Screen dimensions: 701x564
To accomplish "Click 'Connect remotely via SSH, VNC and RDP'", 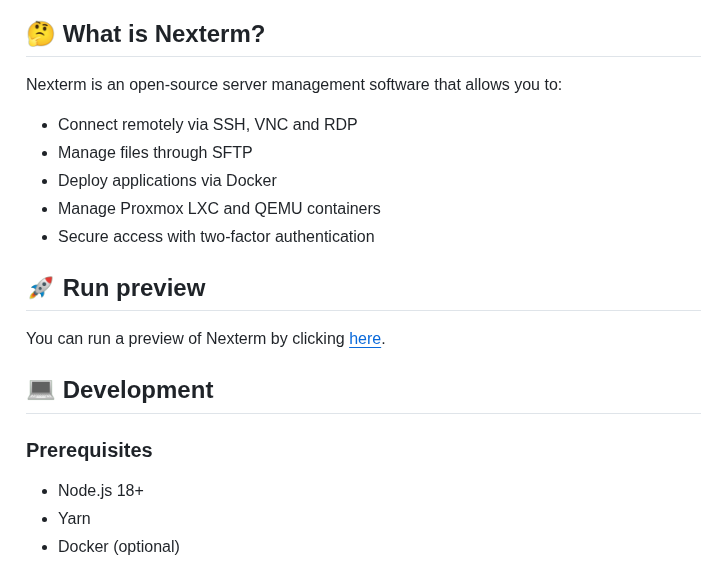I will coord(208,125).
